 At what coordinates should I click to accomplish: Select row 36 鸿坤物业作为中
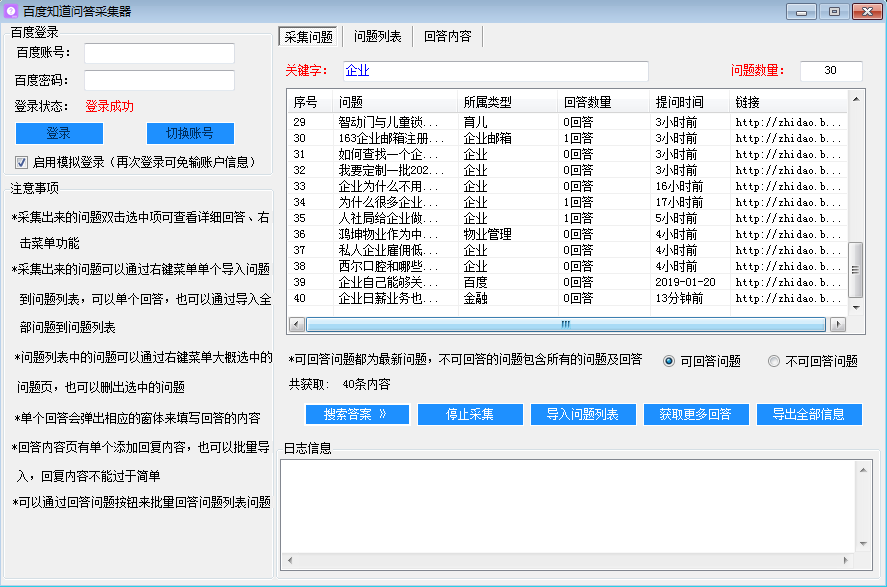pyautogui.click(x=567, y=234)
